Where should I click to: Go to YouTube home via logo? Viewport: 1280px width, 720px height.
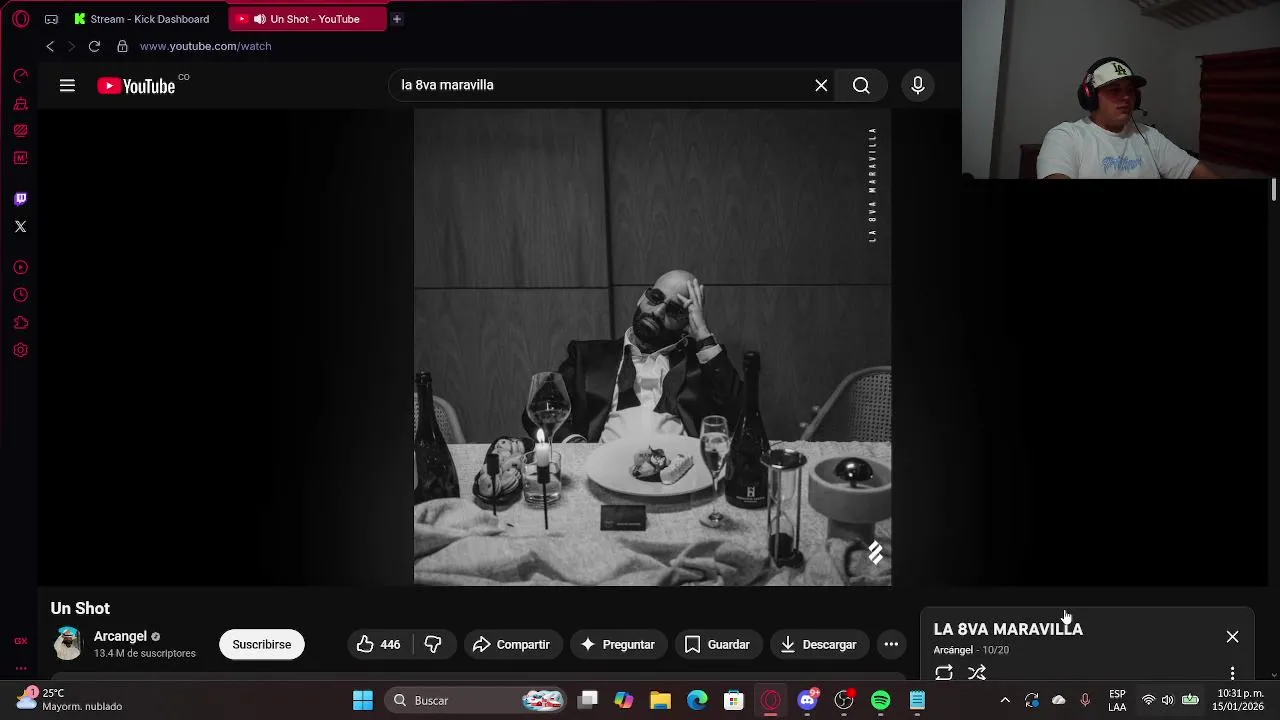click(138, 86)
